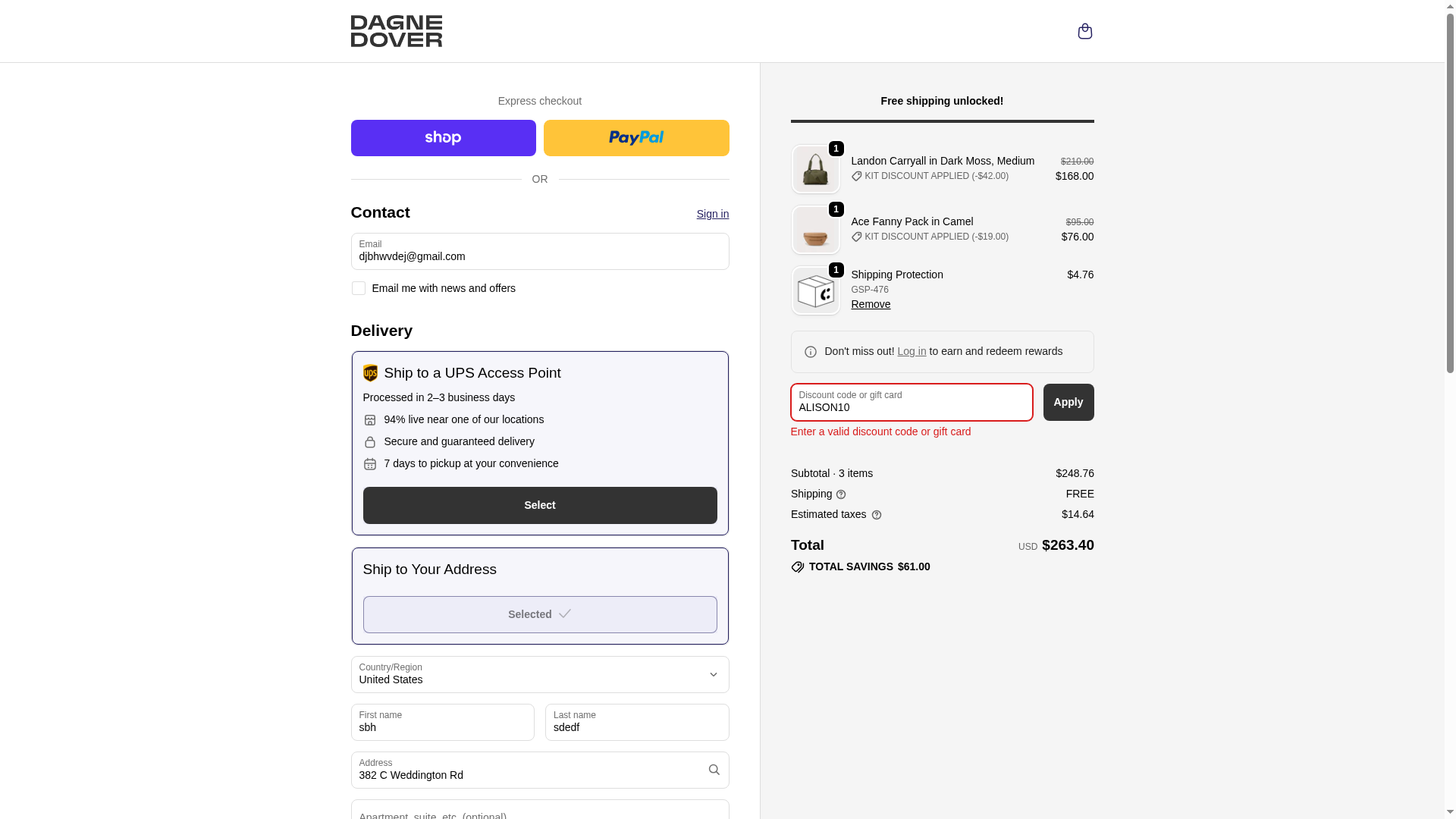Open the shopping bag cart icon
Screen dimensions: 1456x819
click(1084, 31)
